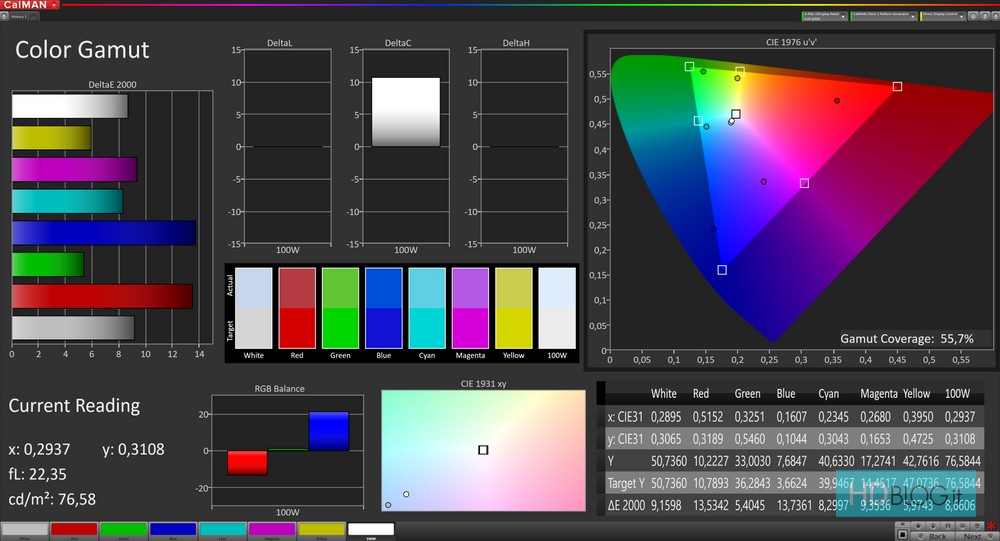Click the 'y: 0,3108' current reading

[x=133, y=449]
